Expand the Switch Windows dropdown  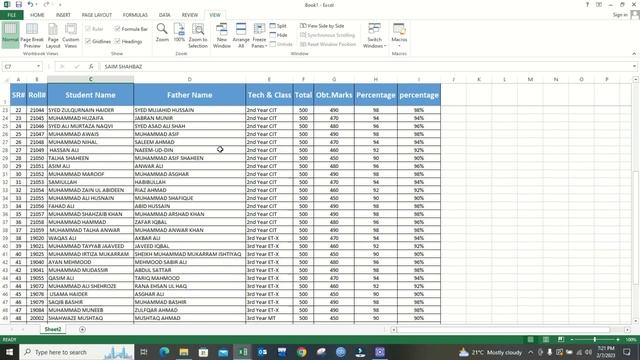pos(374,43)
